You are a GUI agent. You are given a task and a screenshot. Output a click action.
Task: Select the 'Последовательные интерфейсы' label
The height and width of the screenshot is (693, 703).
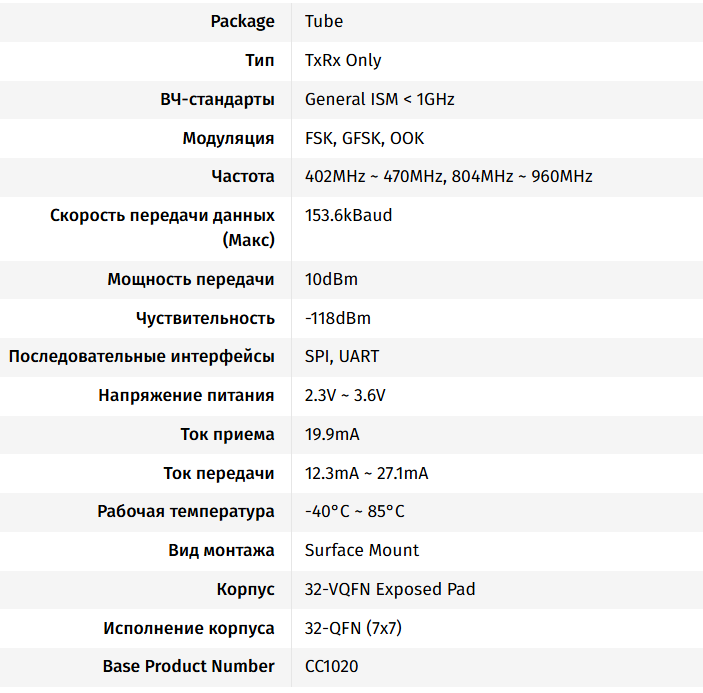pyautogui.click(x=141, y=356)
